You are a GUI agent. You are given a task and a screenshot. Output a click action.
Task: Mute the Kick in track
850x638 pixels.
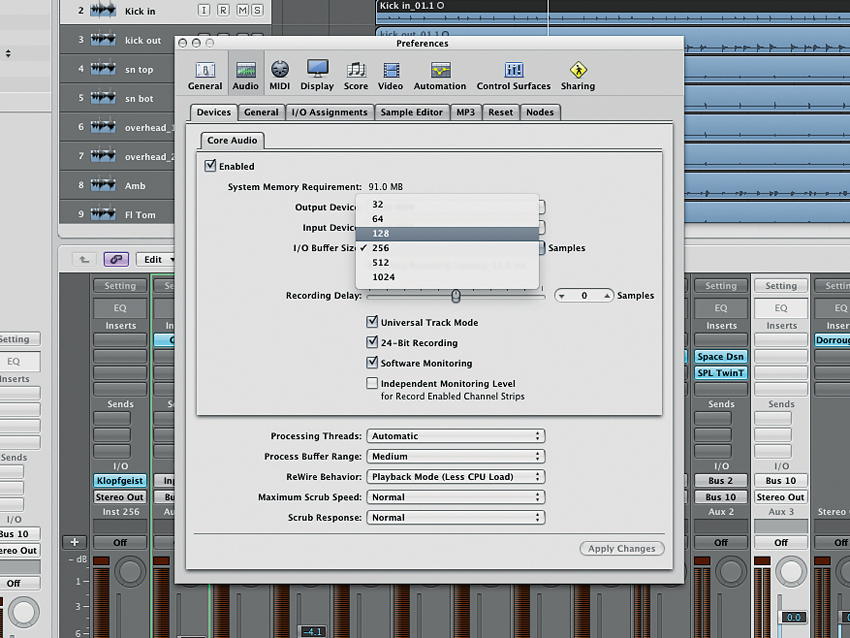(x=242, y=10)
